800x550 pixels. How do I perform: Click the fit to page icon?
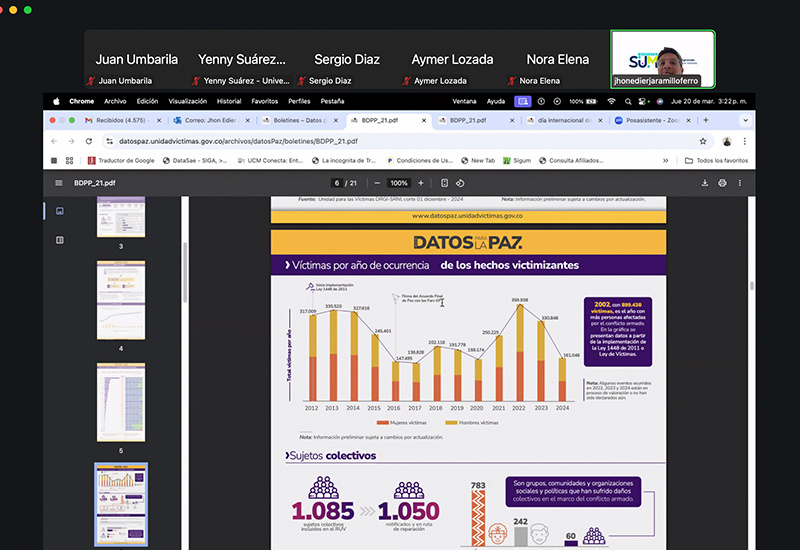(x=445, y=183)
